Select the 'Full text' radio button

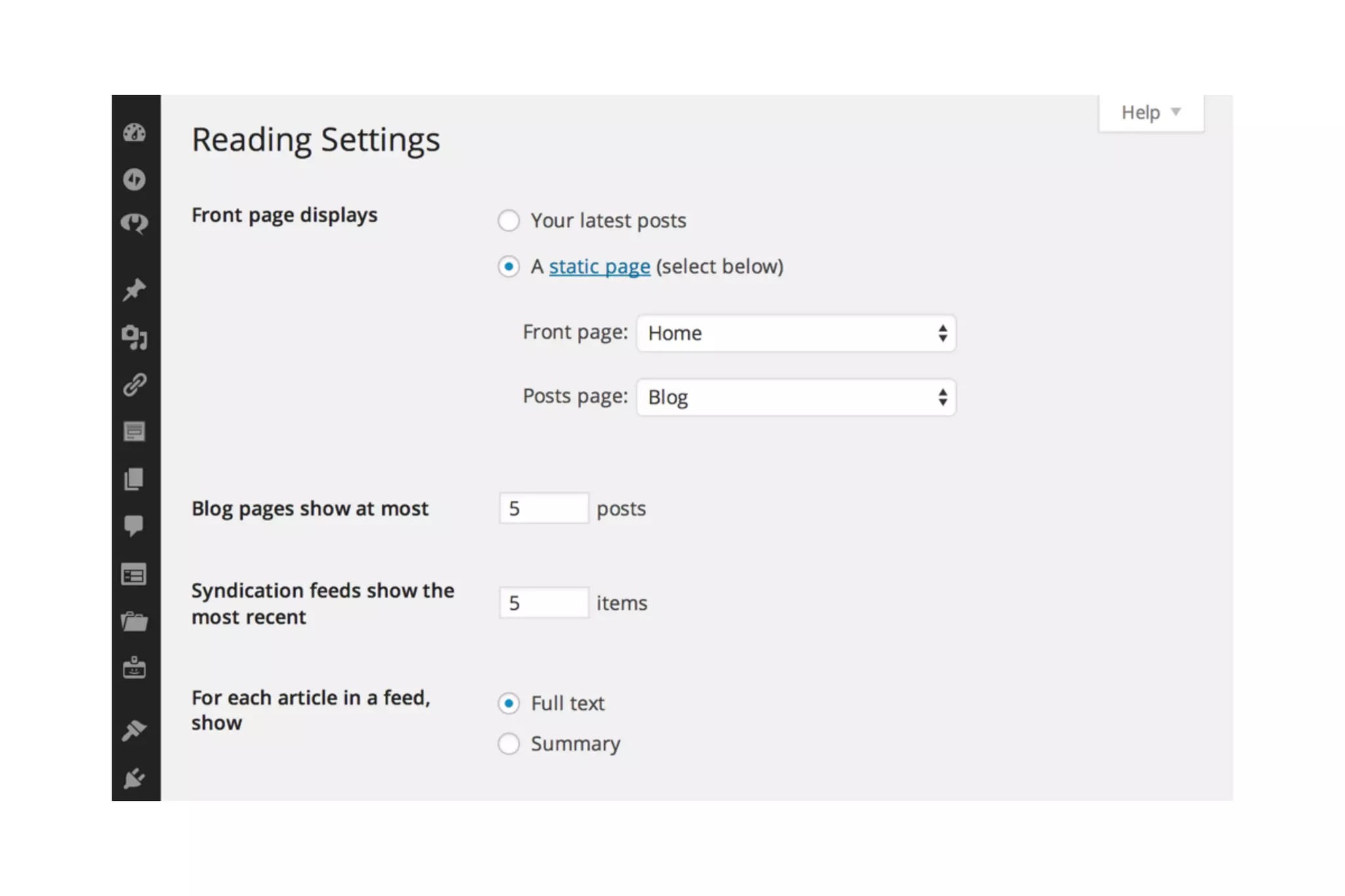[x=508, y=704]
